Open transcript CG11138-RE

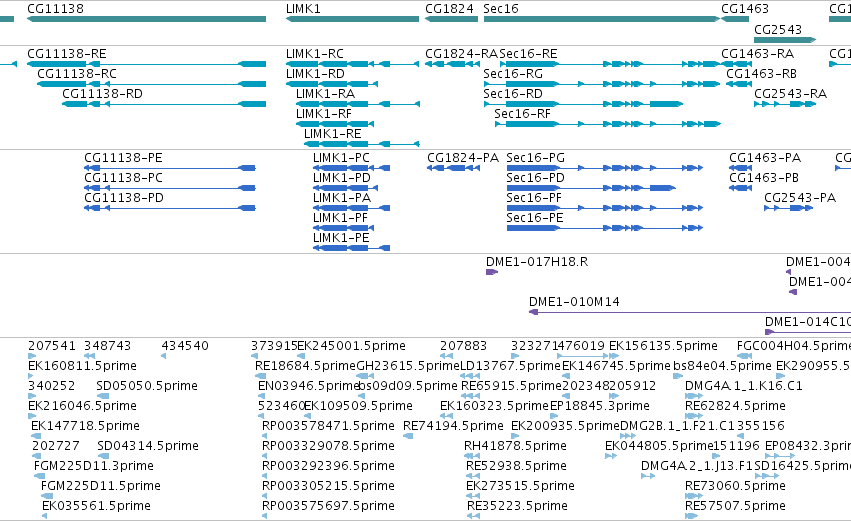67,54
